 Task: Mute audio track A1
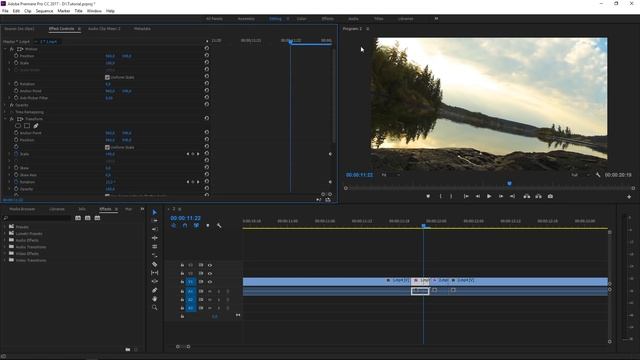tap(210, 291)
